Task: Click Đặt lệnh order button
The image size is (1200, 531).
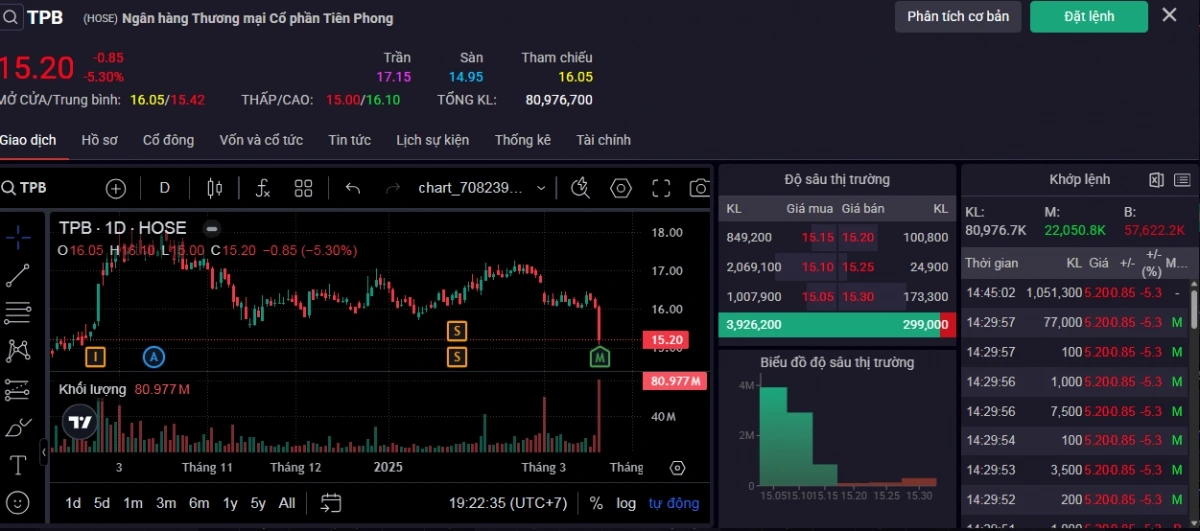Action: 1089,16
